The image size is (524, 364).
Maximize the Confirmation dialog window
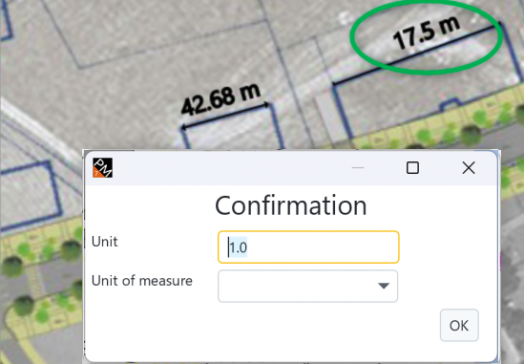pos(412,167)
